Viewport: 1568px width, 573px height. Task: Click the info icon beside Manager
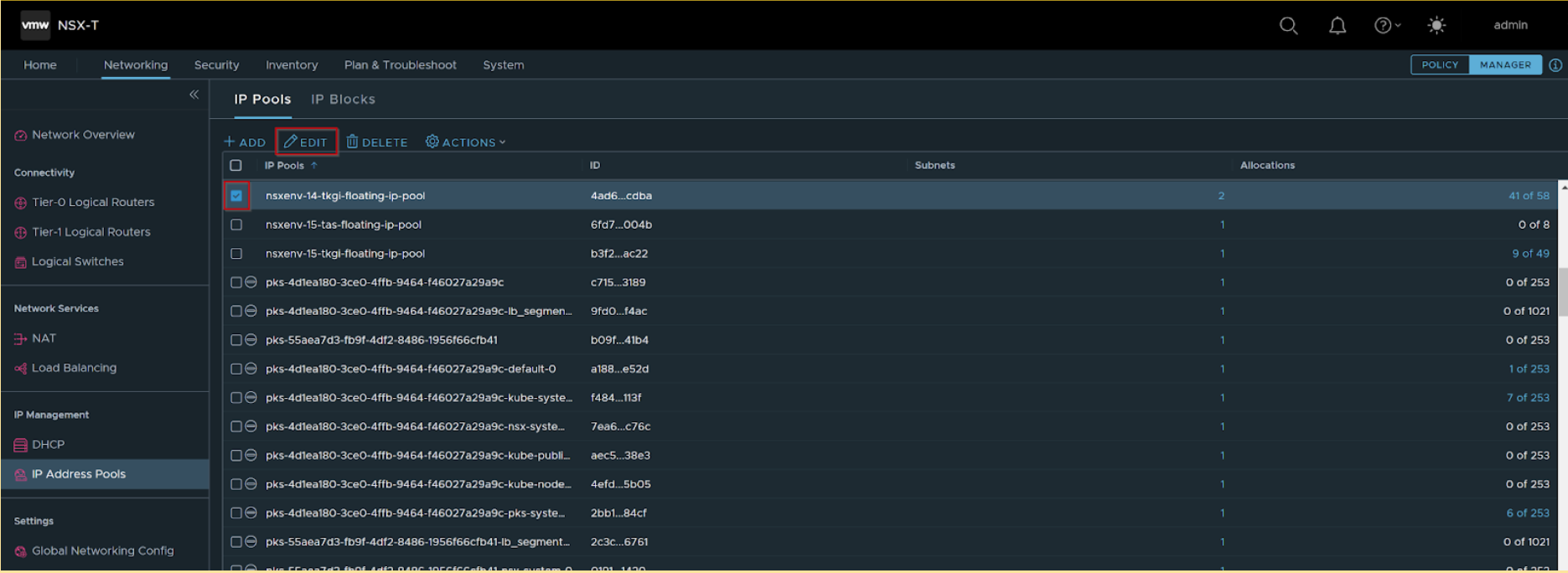tap(1555, 65)
